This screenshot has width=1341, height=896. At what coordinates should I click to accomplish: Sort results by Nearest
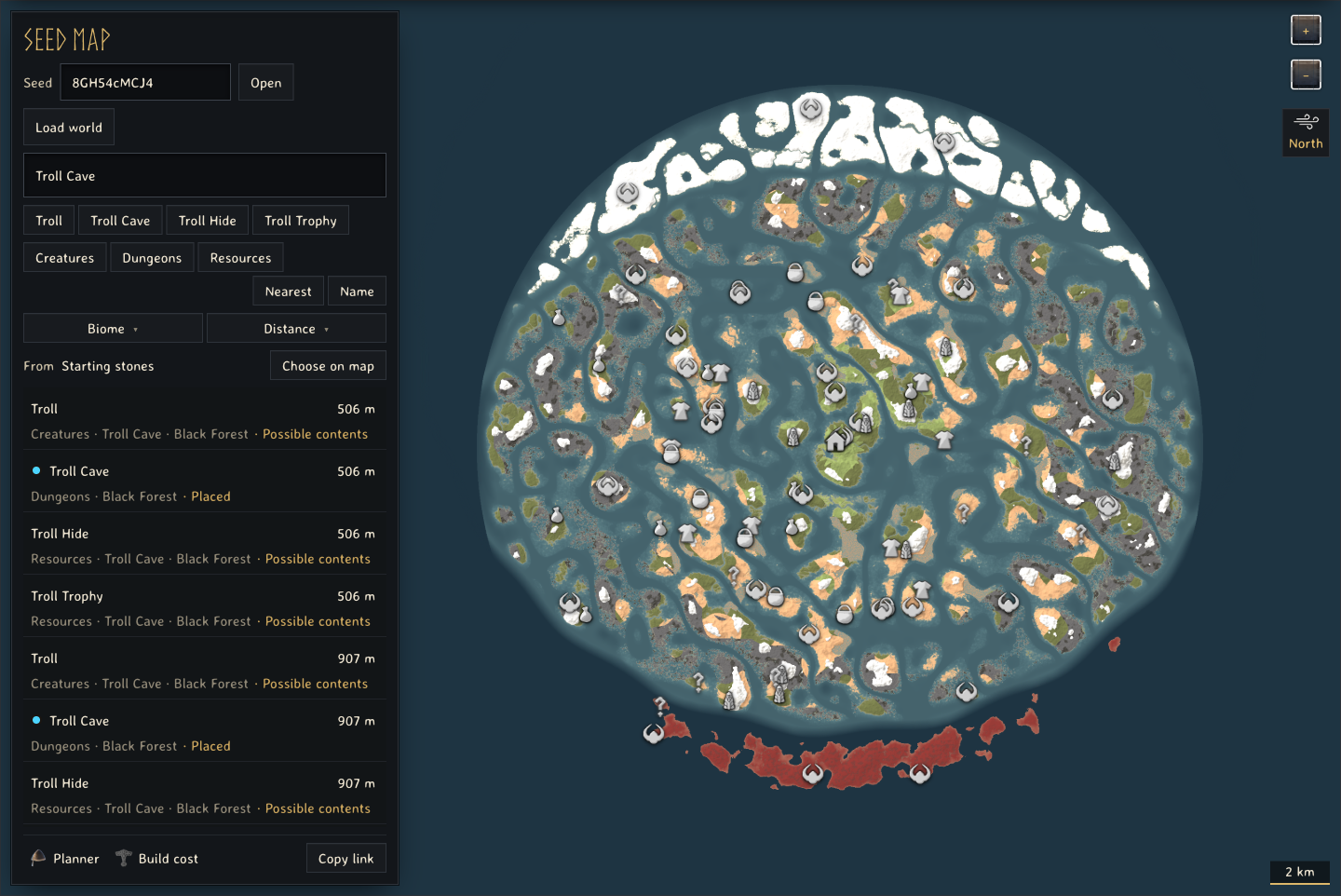coord(288,292)
